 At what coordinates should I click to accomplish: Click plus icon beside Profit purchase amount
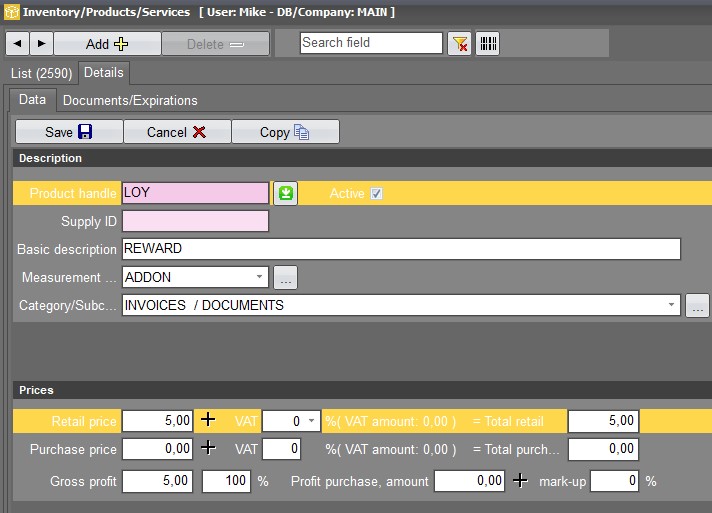[520, 480]
